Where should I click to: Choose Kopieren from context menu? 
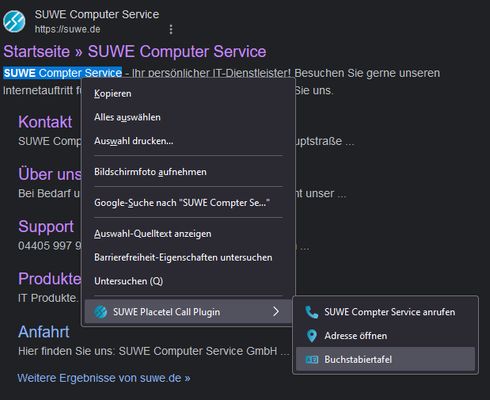[188, 93]
